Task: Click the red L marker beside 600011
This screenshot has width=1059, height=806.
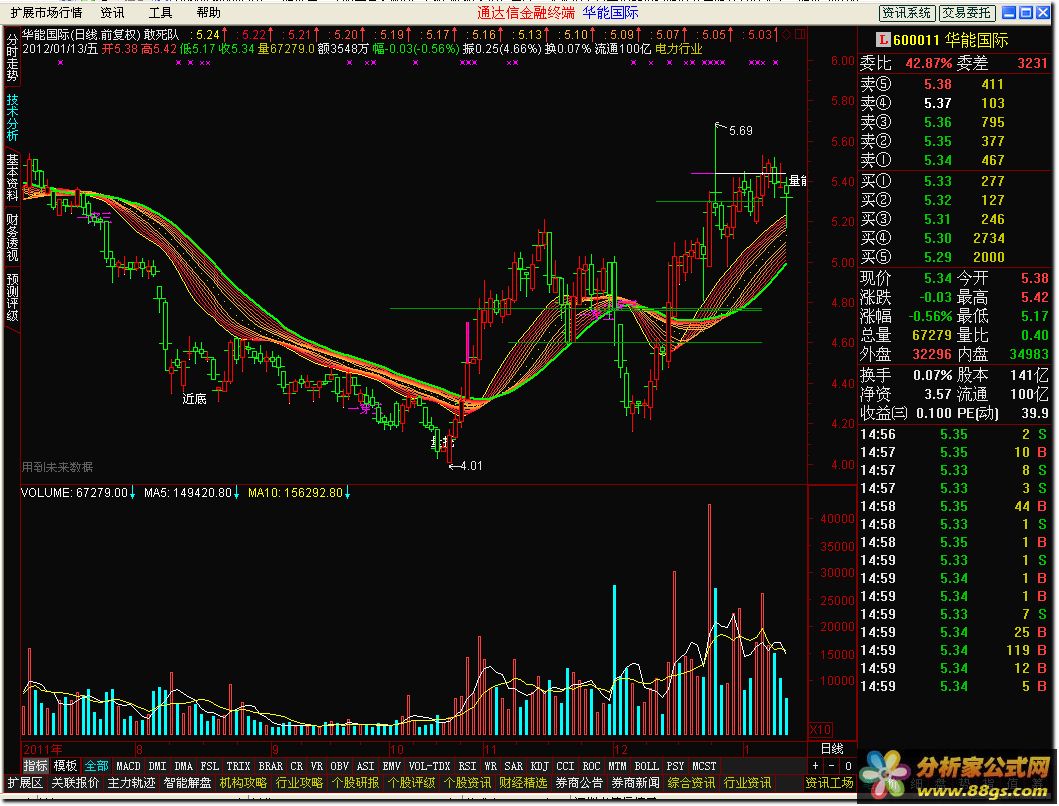Action: click(883, 41)
